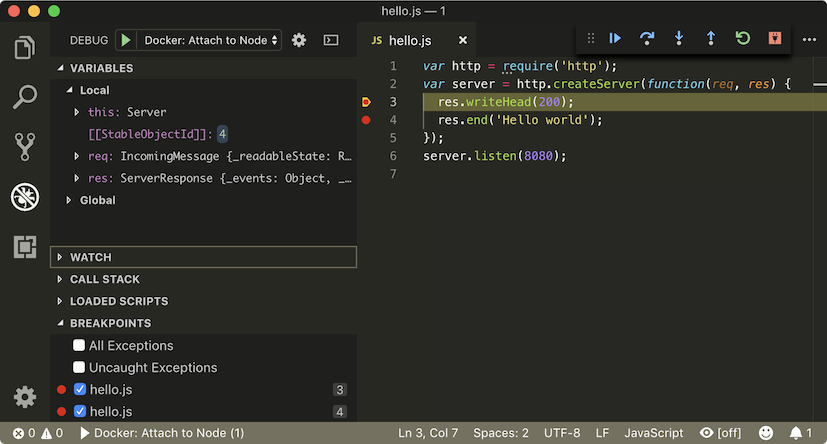Screen dimensions: 827x444
Task: Change encoding via UTF-8
Action: click(x=562, y=433)
